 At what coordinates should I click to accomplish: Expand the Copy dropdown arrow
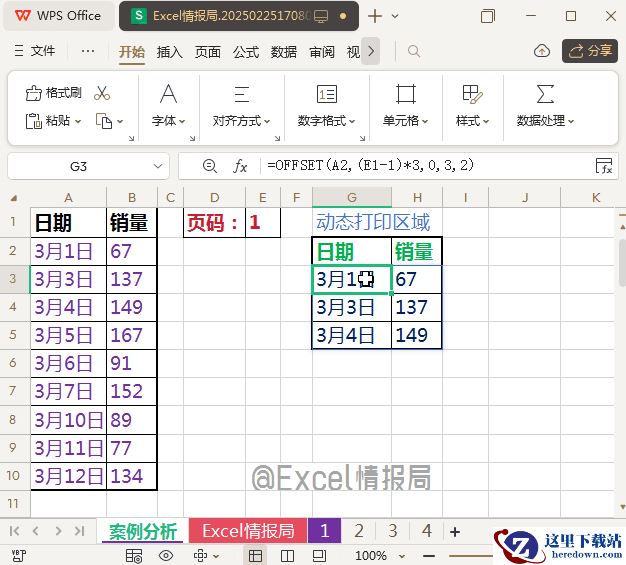tap(120, 121)
